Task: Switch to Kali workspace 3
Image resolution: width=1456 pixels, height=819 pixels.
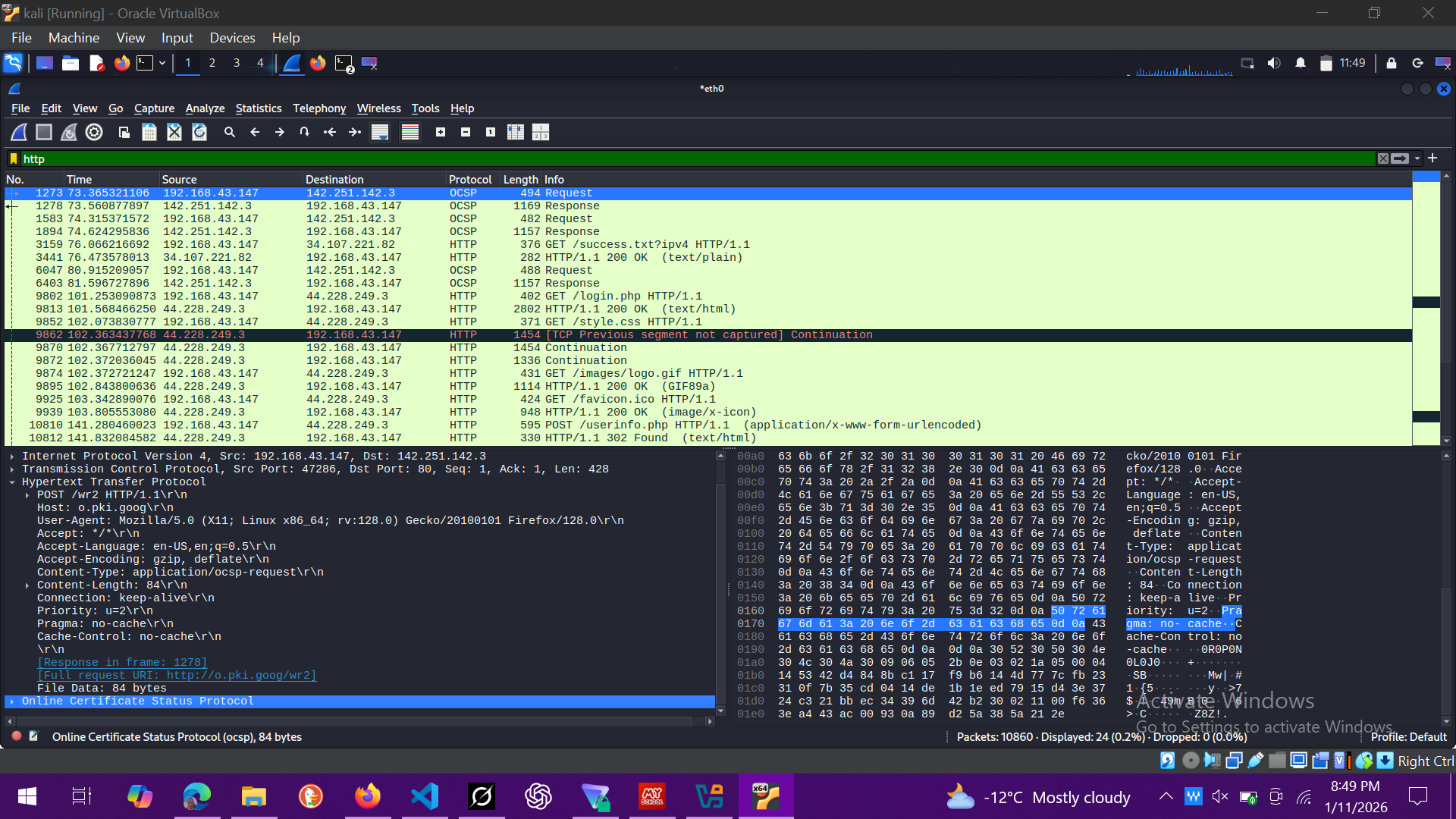Action: [237, 63]
